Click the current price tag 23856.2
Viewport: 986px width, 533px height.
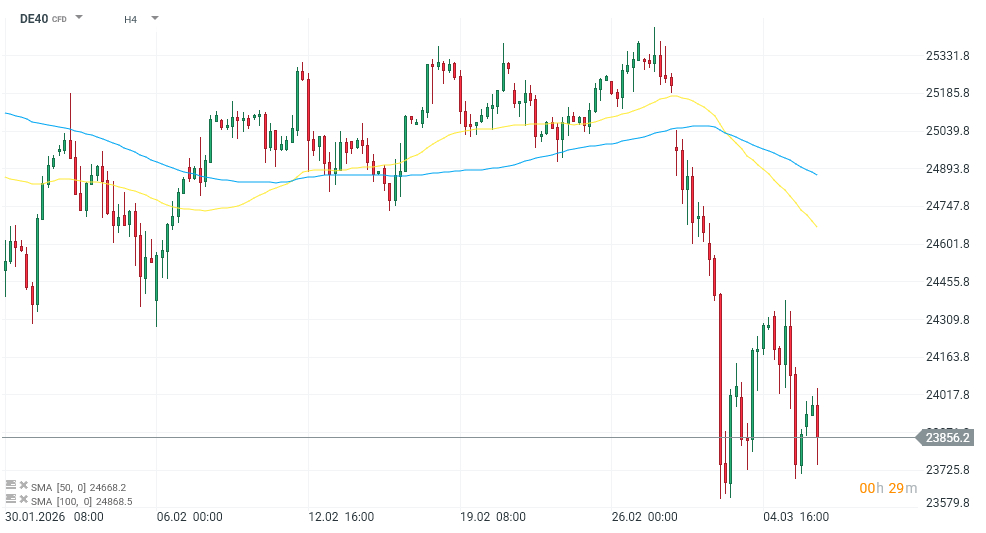tap(948, 437)
